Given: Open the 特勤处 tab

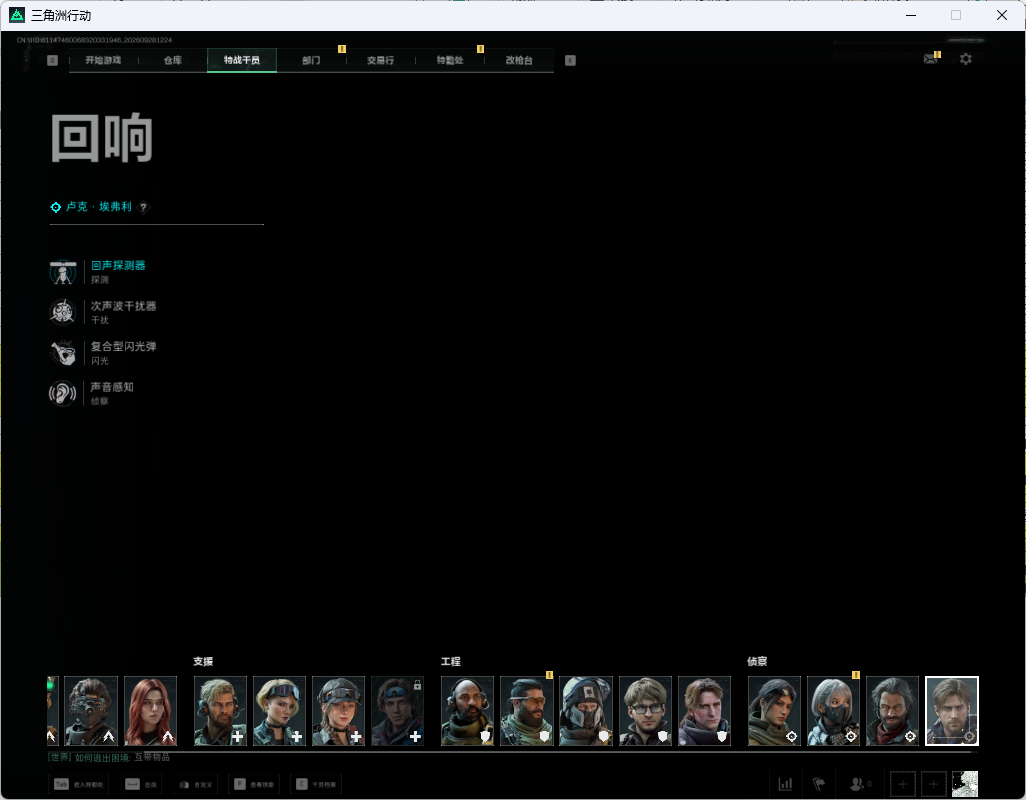Looking at the screenshot, I should [450, 60].
